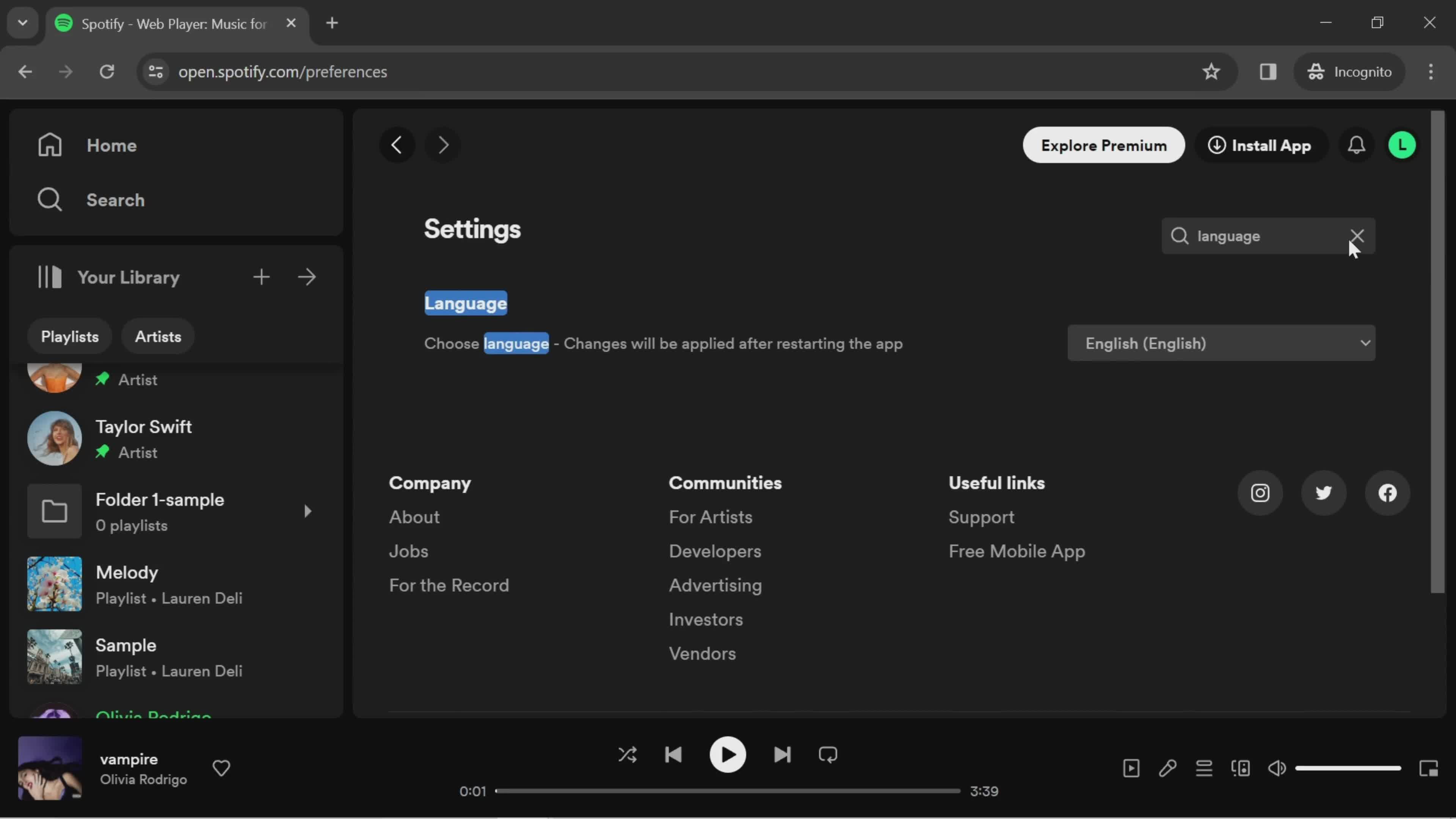Screen dimensions: 1456x819
Task: Like the currently playing song
Action: point(221,767)
